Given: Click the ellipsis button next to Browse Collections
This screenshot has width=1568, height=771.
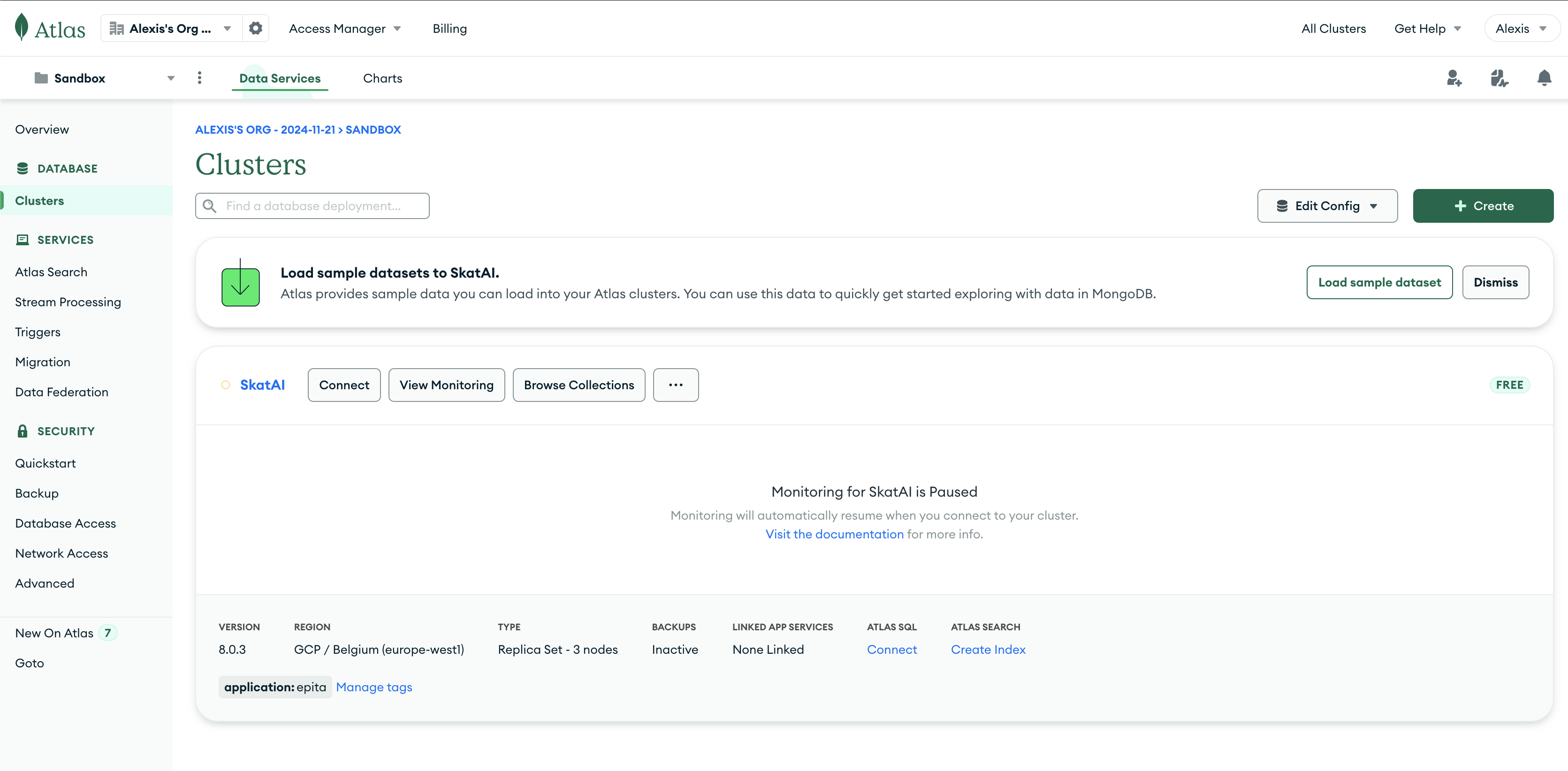Looking at the screenshot, I should [676, 385].
